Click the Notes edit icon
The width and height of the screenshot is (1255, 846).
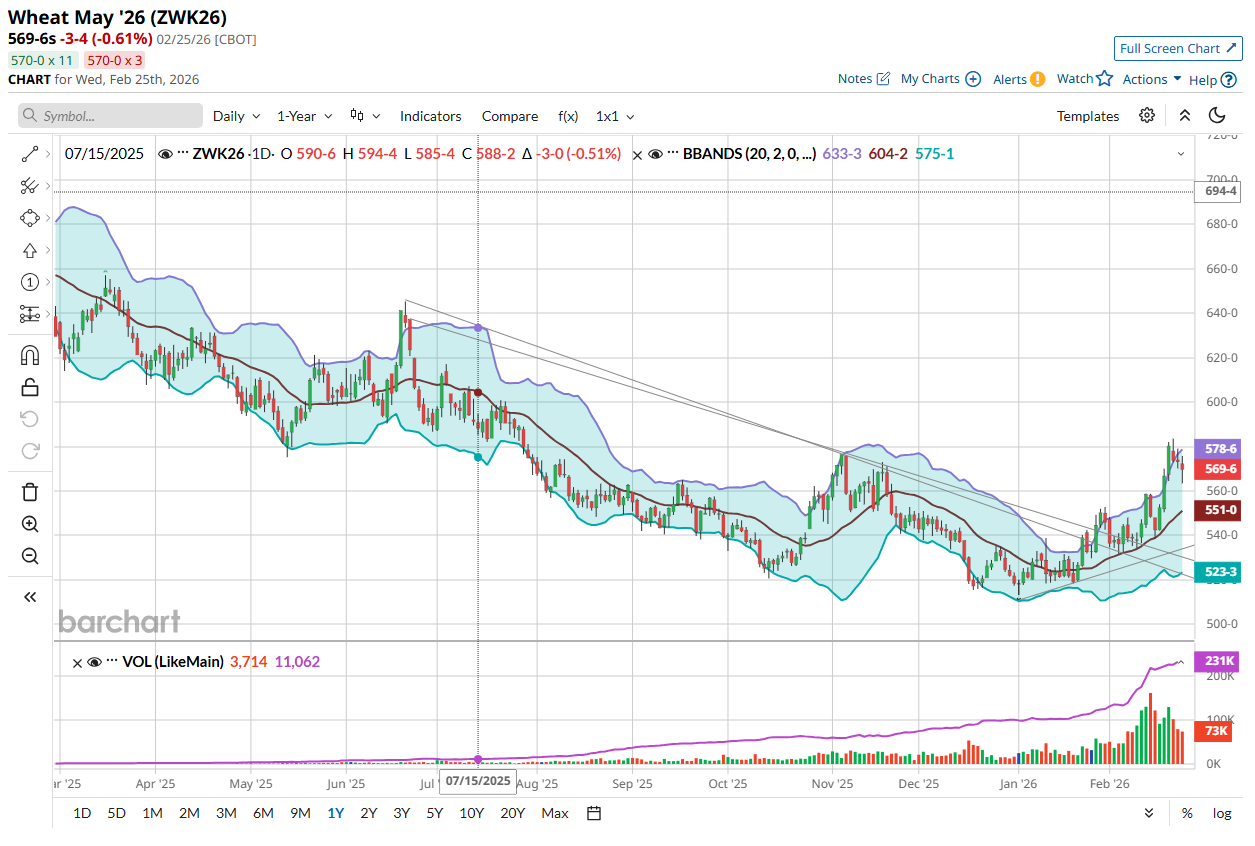(883, 79)
